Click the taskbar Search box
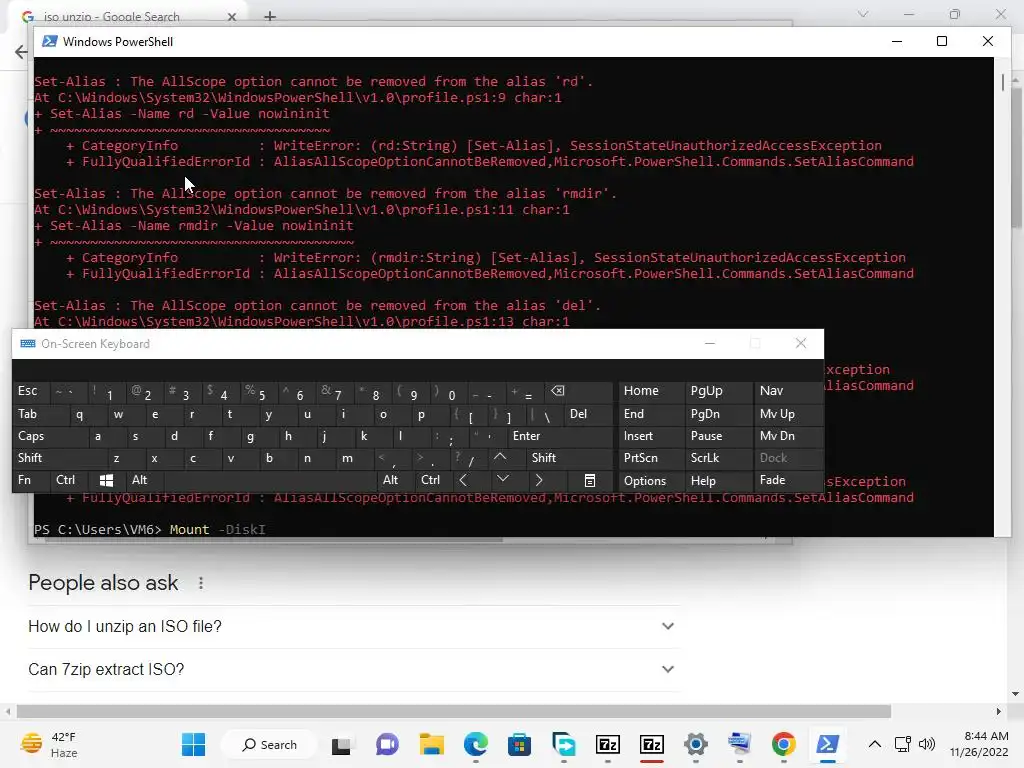The height and width of the screenshot is (768, 1024). (x=269, y=744)
